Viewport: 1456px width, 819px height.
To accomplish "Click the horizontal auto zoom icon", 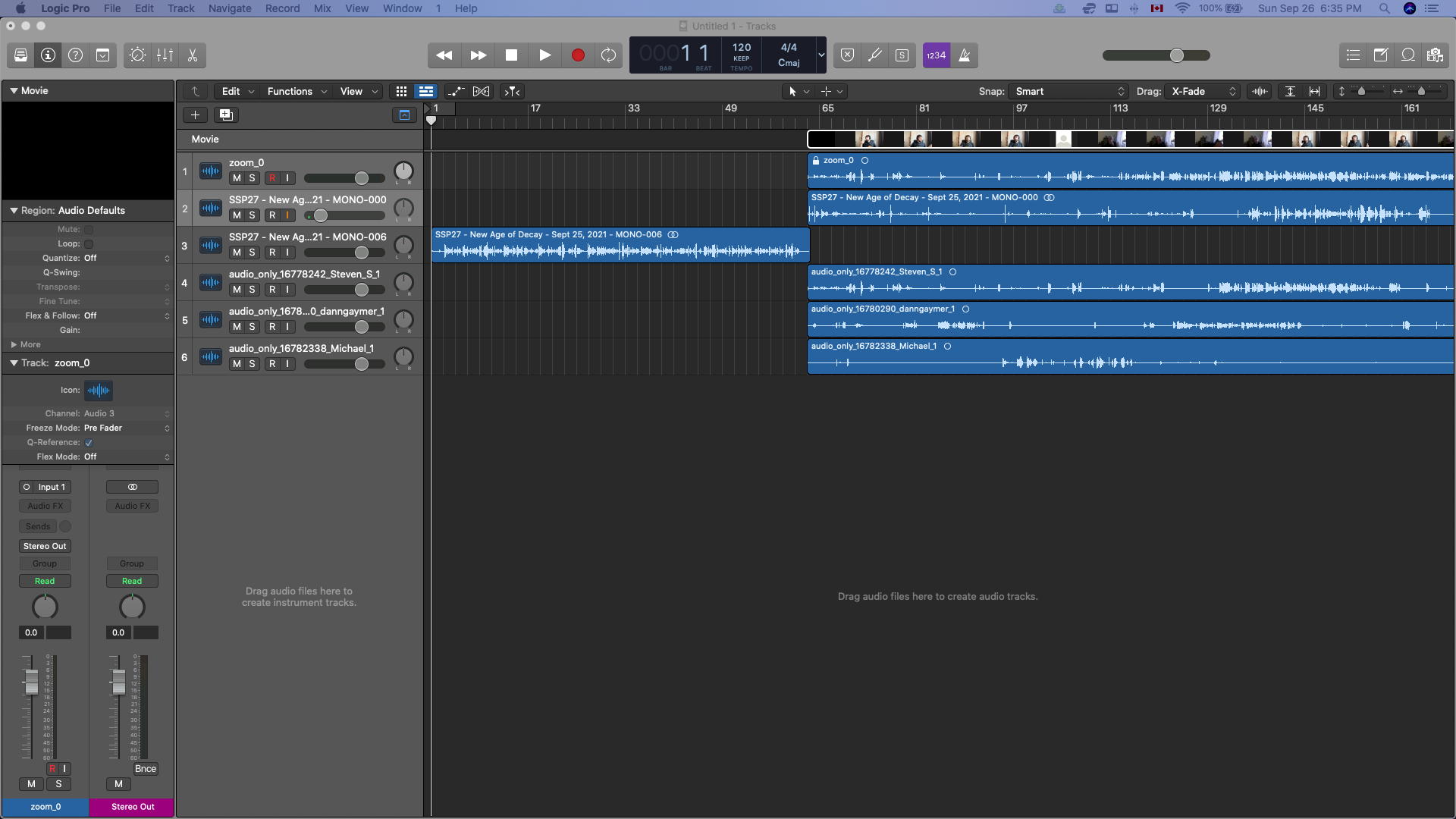I will [1315, 92].
